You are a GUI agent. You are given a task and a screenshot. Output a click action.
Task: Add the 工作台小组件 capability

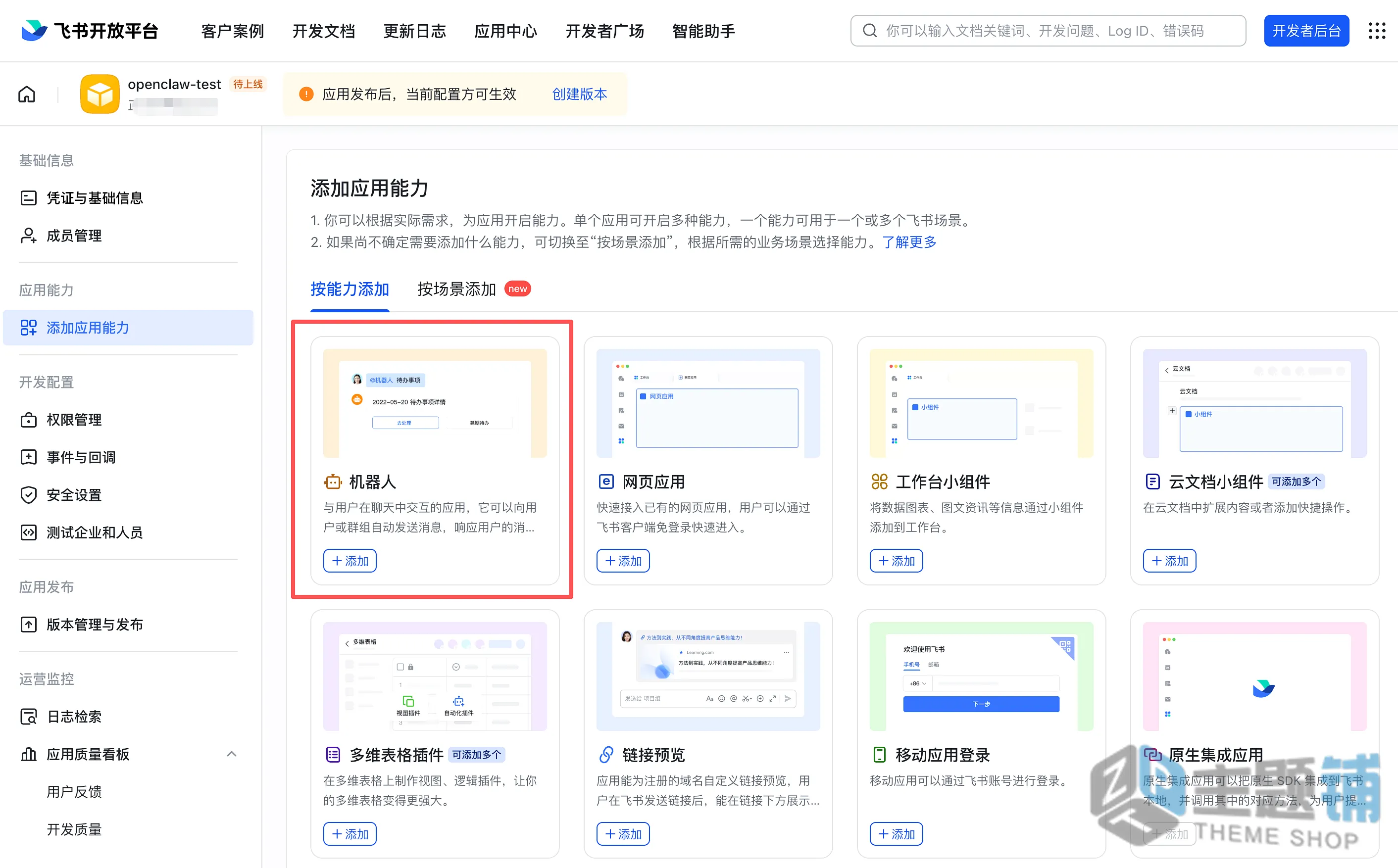pos(896,561)
